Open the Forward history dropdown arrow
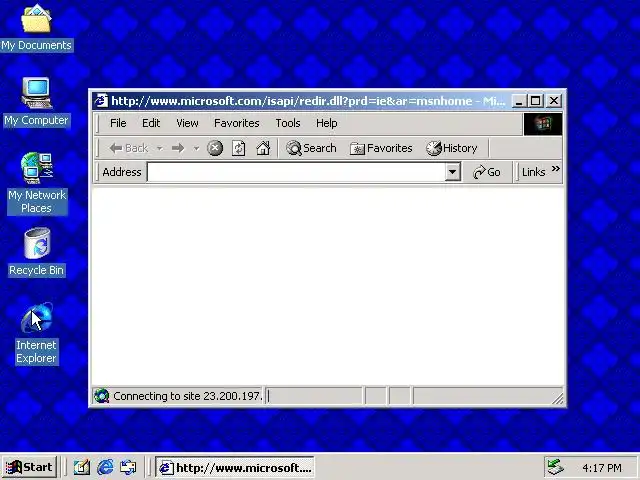This screenshot has height=480, width=640. click(196, 148)
